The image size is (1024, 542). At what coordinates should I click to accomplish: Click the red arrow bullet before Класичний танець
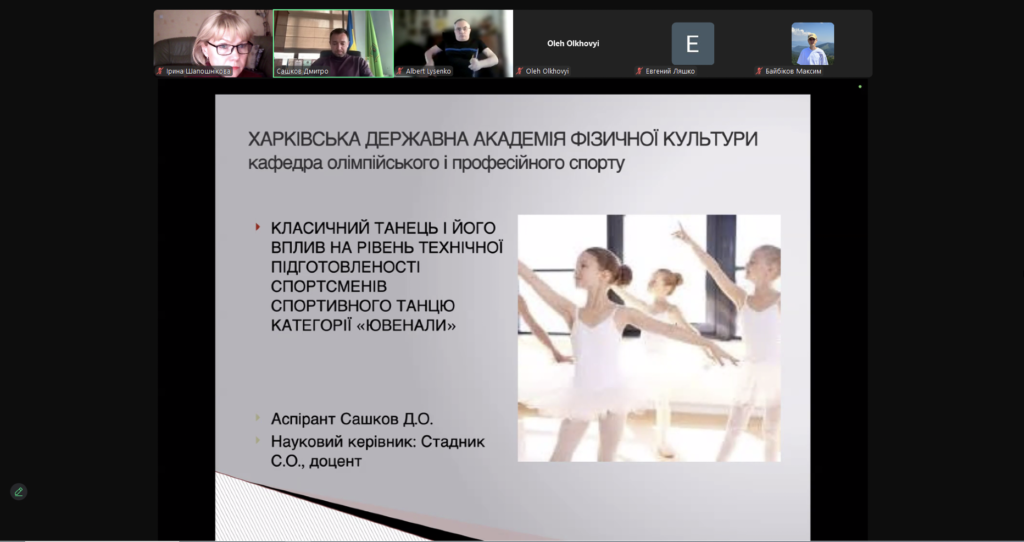pos(258,228)
